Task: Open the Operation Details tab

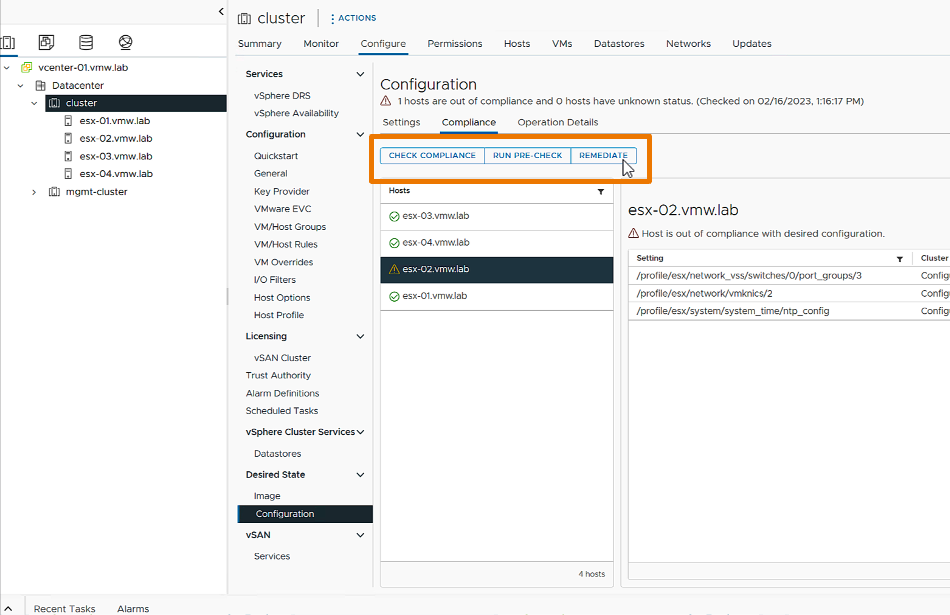Action: point(557,122)
